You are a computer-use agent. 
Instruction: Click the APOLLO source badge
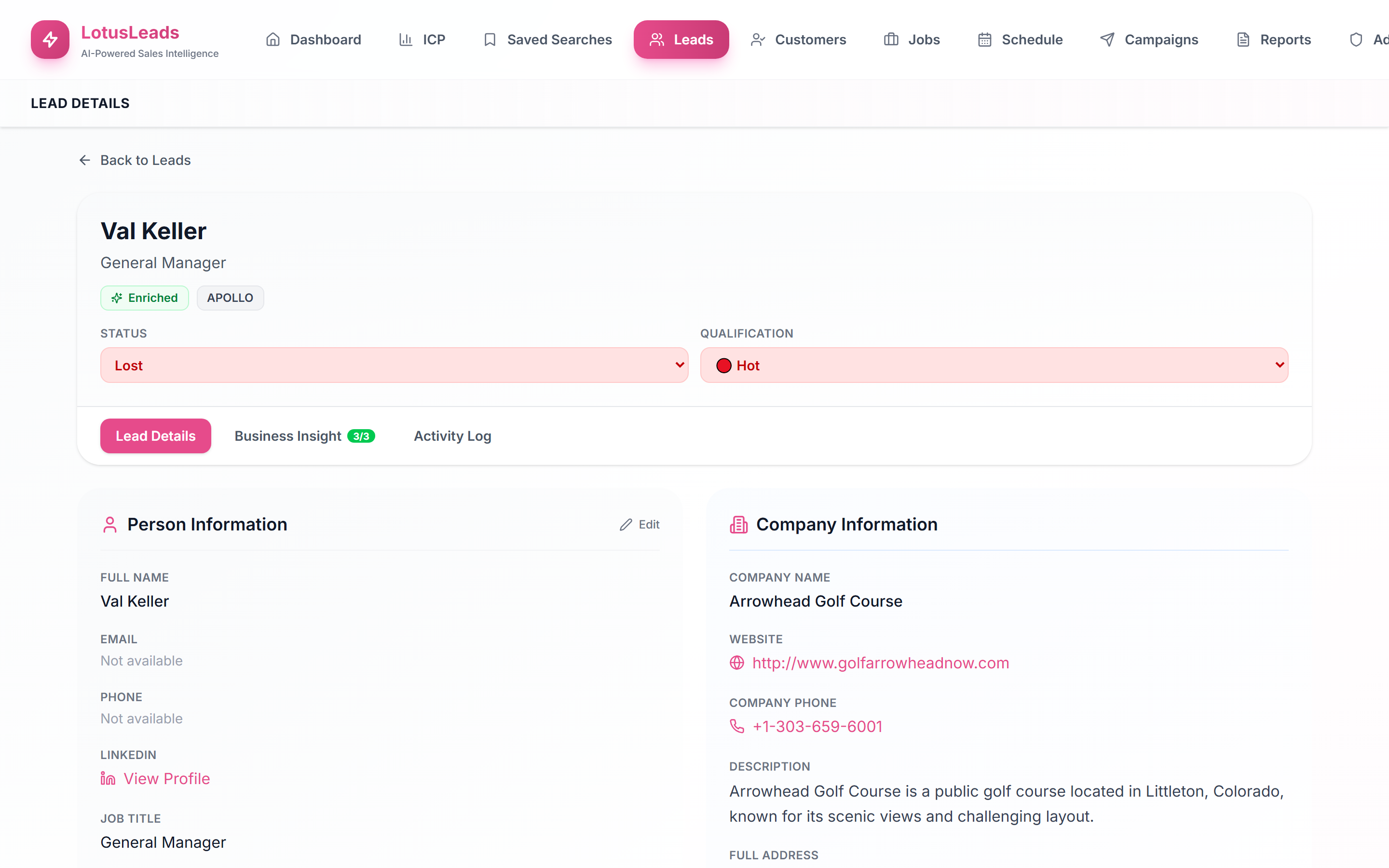point(230,298)
